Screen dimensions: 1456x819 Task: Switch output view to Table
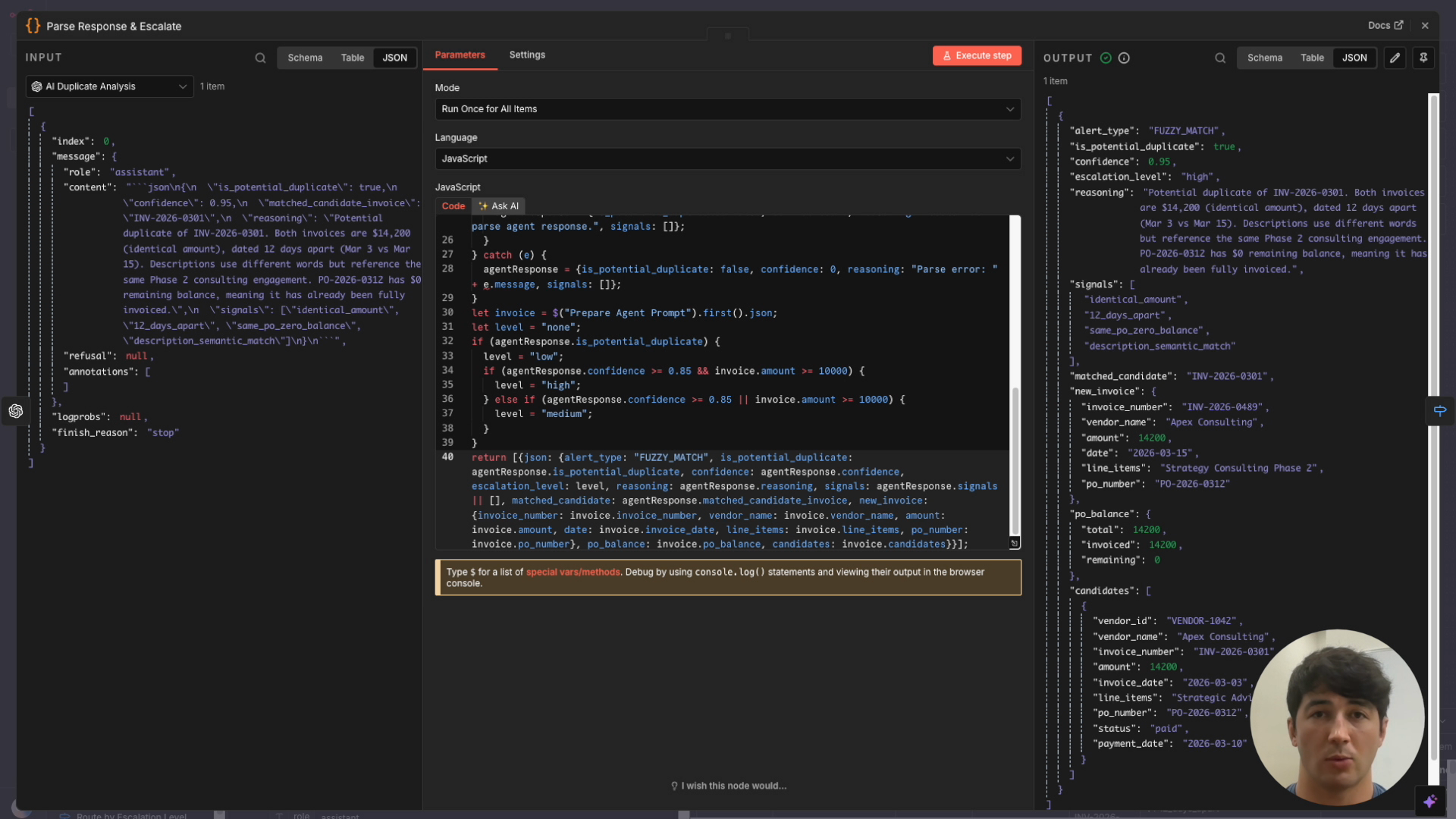[x=1312, y=58]
